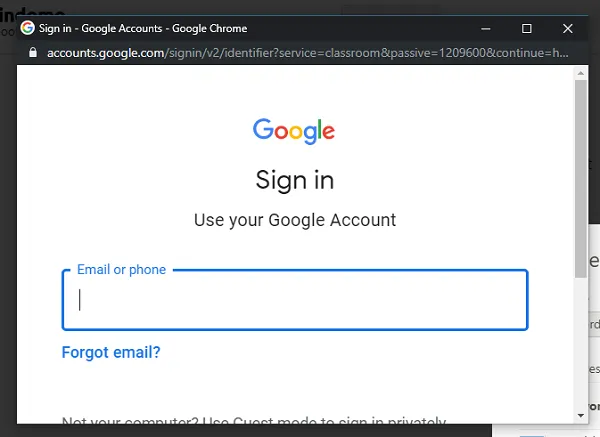Click the colorful Google logo
Image resolution: width=600 pixels, height=437 pixels.
pos(294,131)
